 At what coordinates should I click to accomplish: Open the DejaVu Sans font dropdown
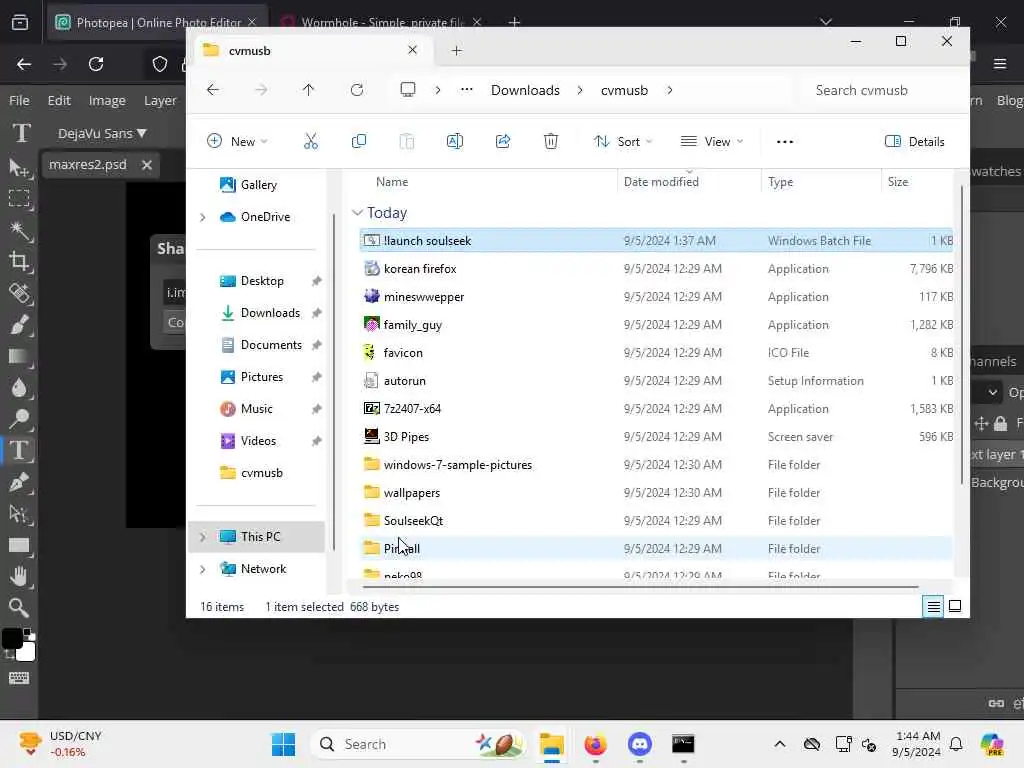[102, 133]
